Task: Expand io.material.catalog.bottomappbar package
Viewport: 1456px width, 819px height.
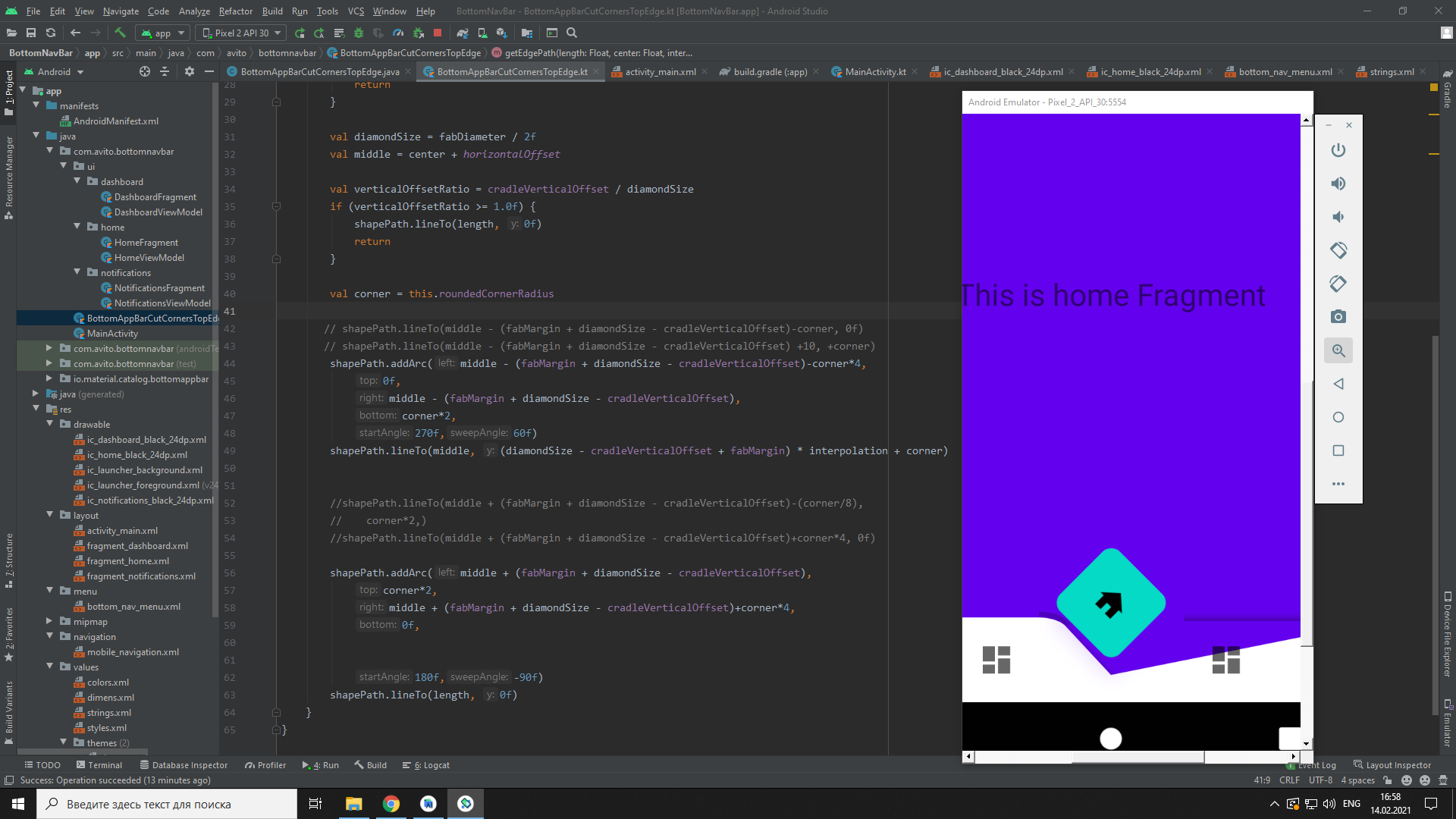Action: (49, 378)
